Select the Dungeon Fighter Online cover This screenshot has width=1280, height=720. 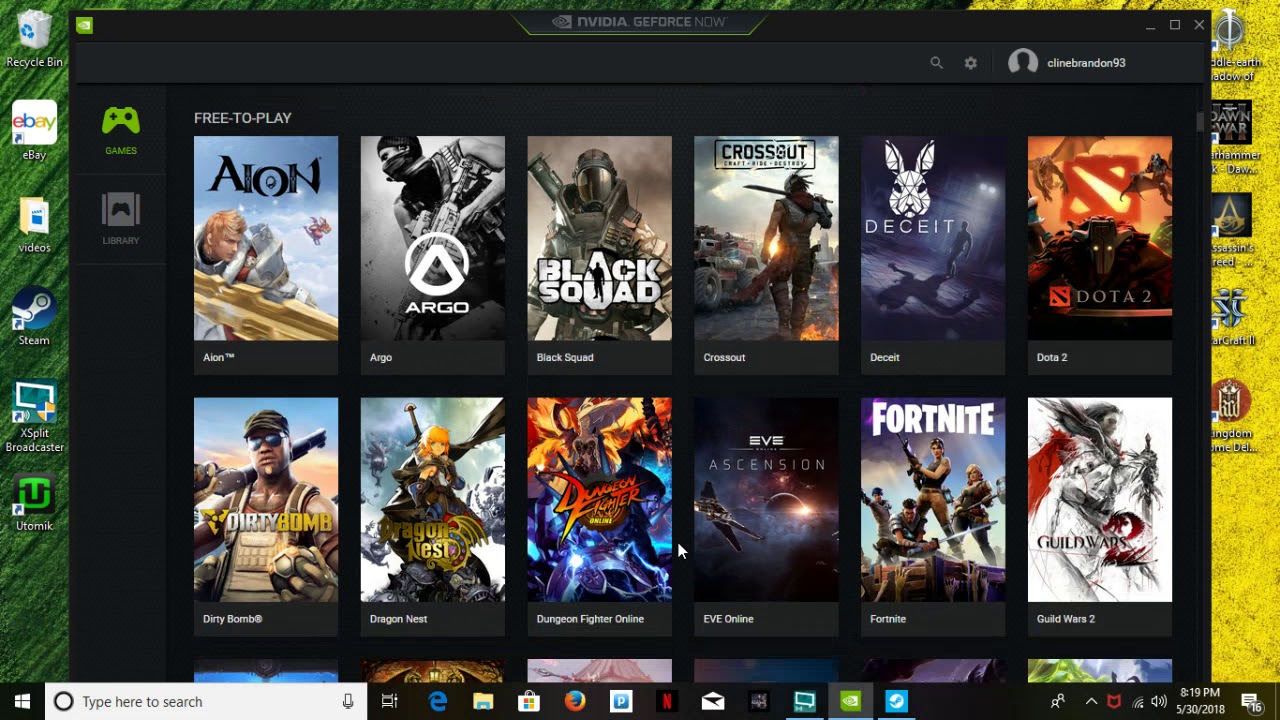pyautogui.click(x=600, y=500)
